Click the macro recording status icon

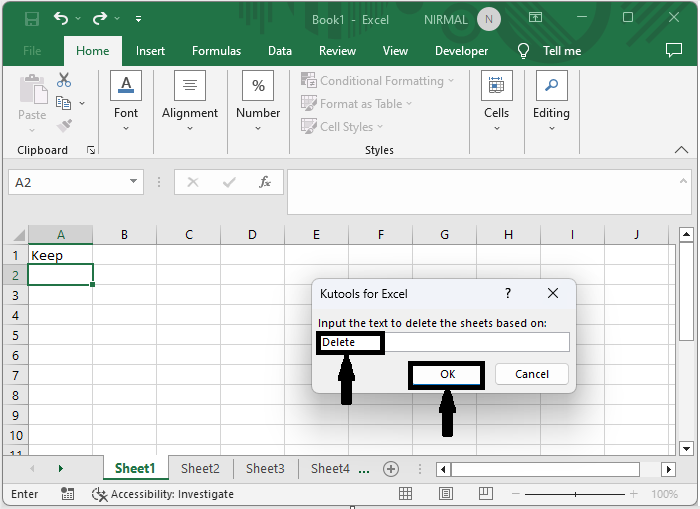[67, 494]
